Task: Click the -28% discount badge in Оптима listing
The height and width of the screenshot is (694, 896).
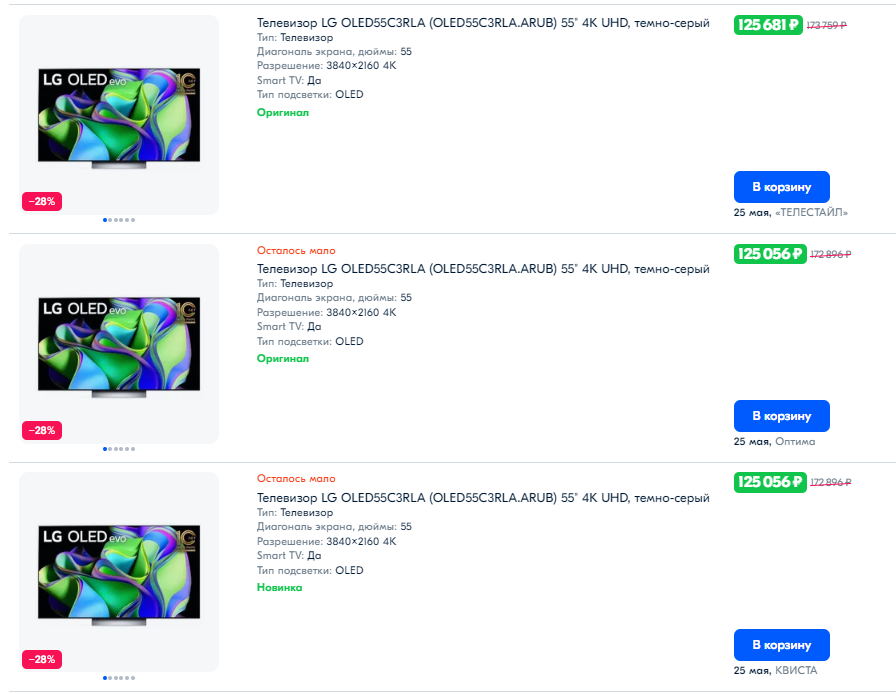Action: 43,430
